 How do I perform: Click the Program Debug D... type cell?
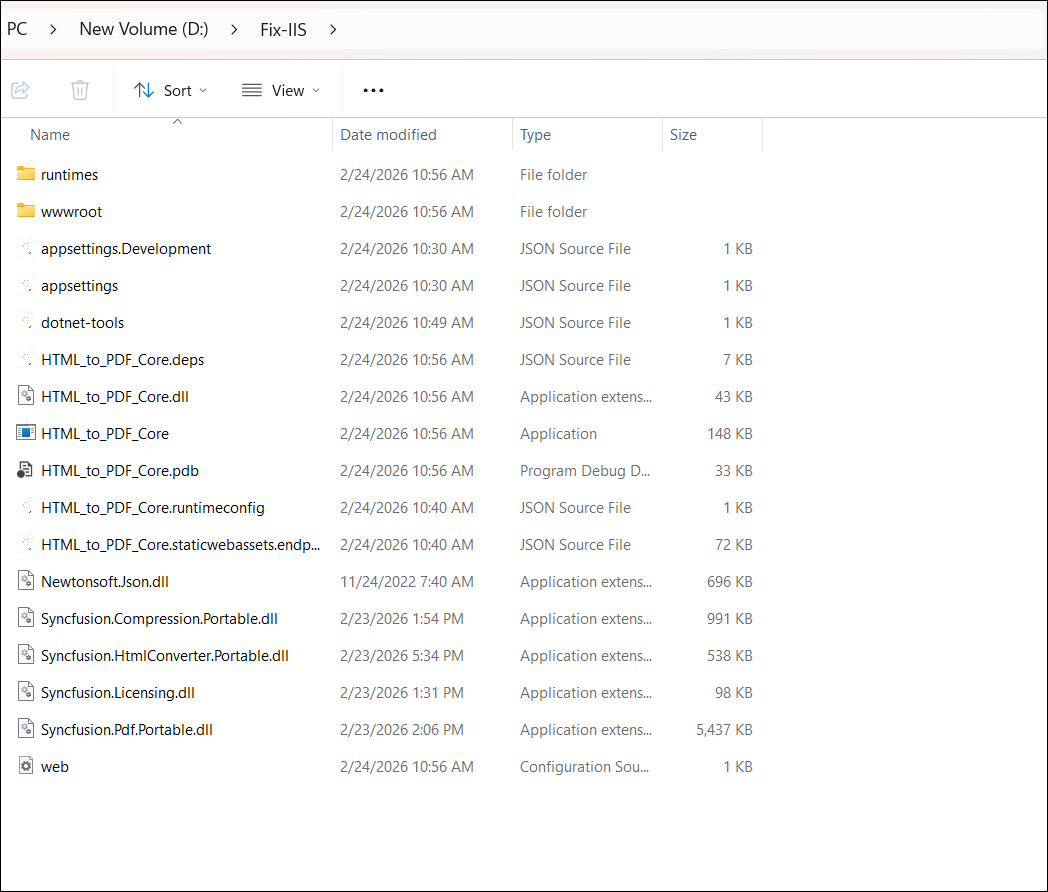coord(585,470)
